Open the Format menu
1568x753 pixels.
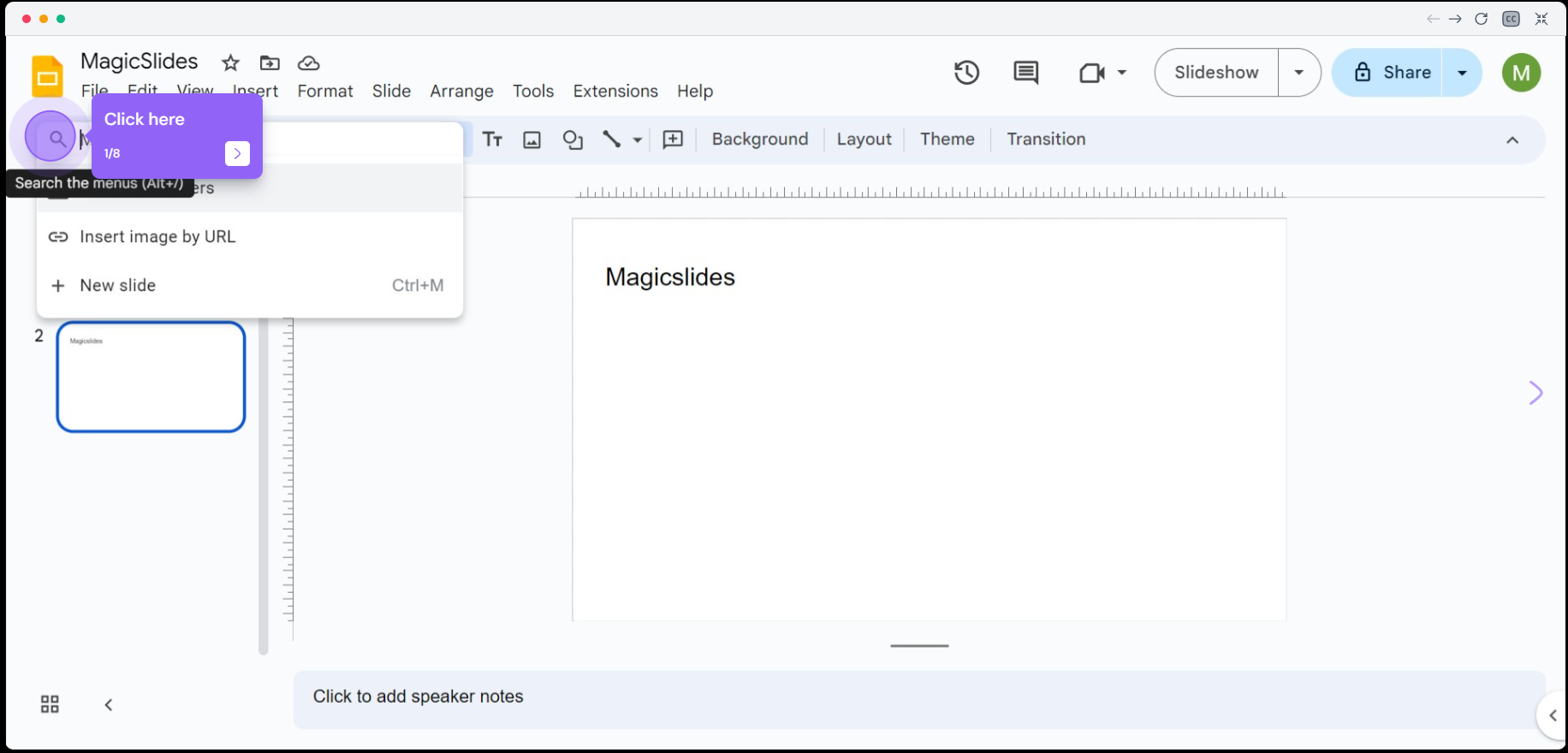(x=325, y=92)
